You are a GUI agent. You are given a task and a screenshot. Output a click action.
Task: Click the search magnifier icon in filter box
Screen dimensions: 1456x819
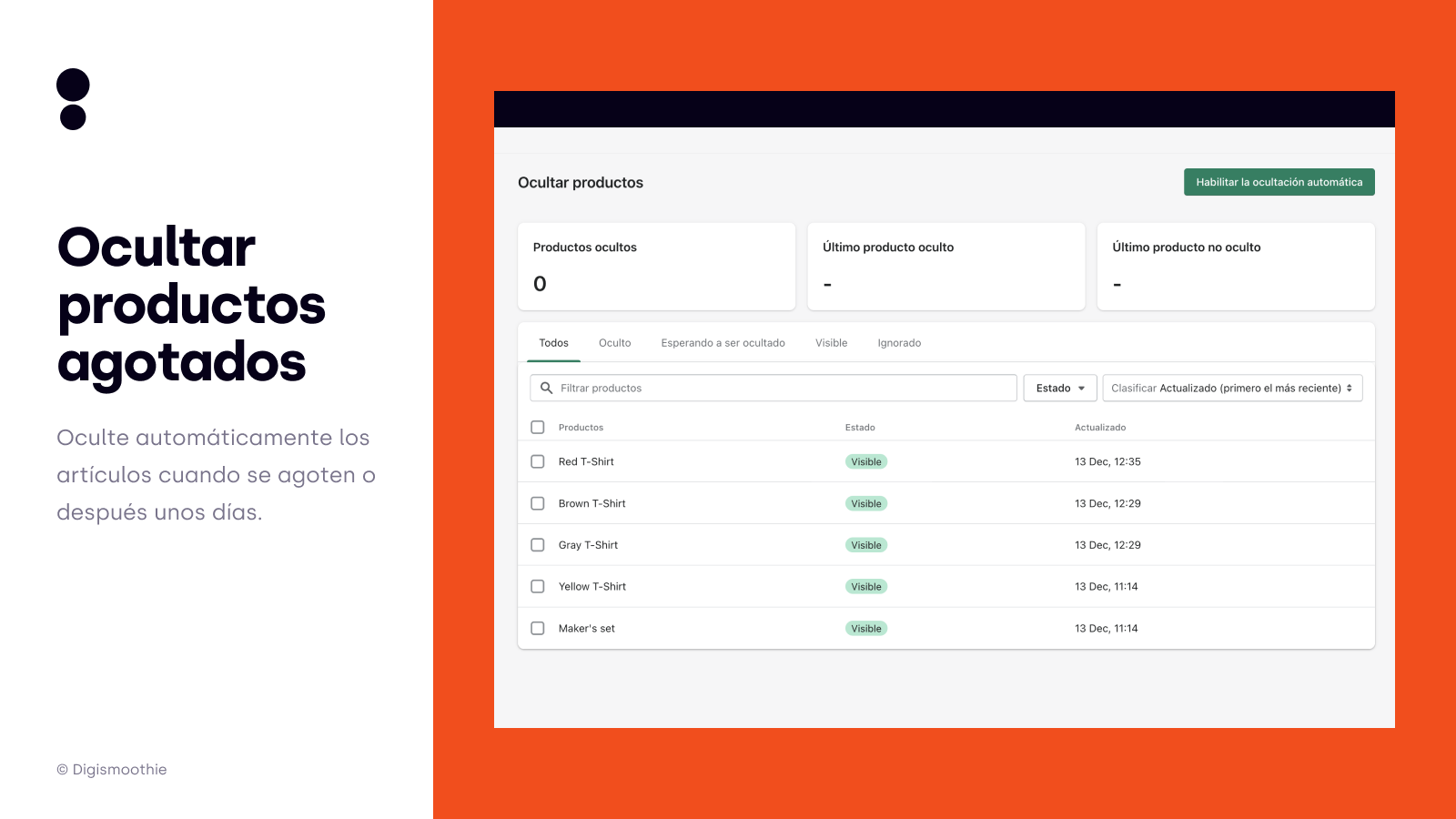547,388
